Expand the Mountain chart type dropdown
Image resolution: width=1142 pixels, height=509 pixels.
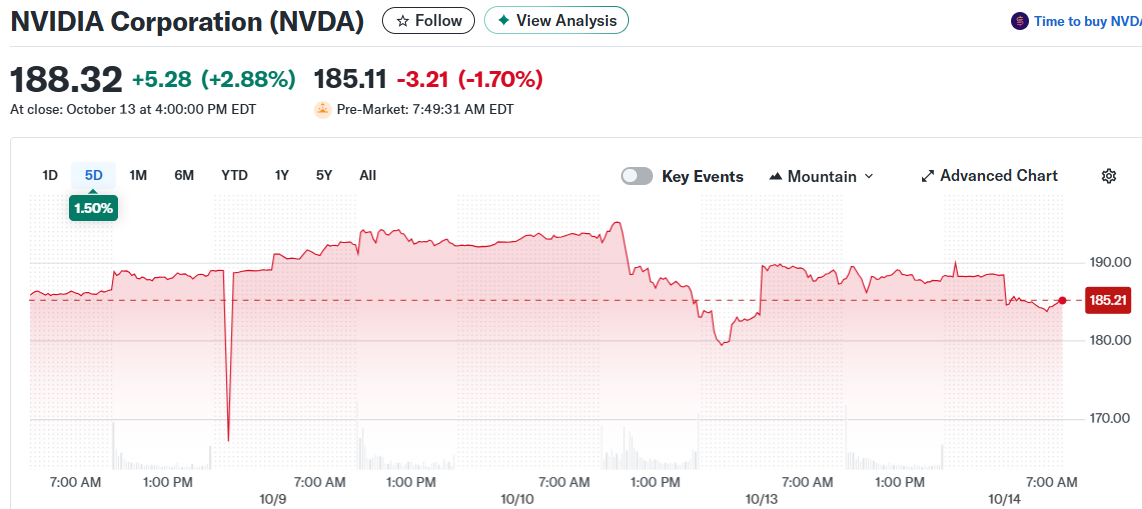click(x=868, y=176)
